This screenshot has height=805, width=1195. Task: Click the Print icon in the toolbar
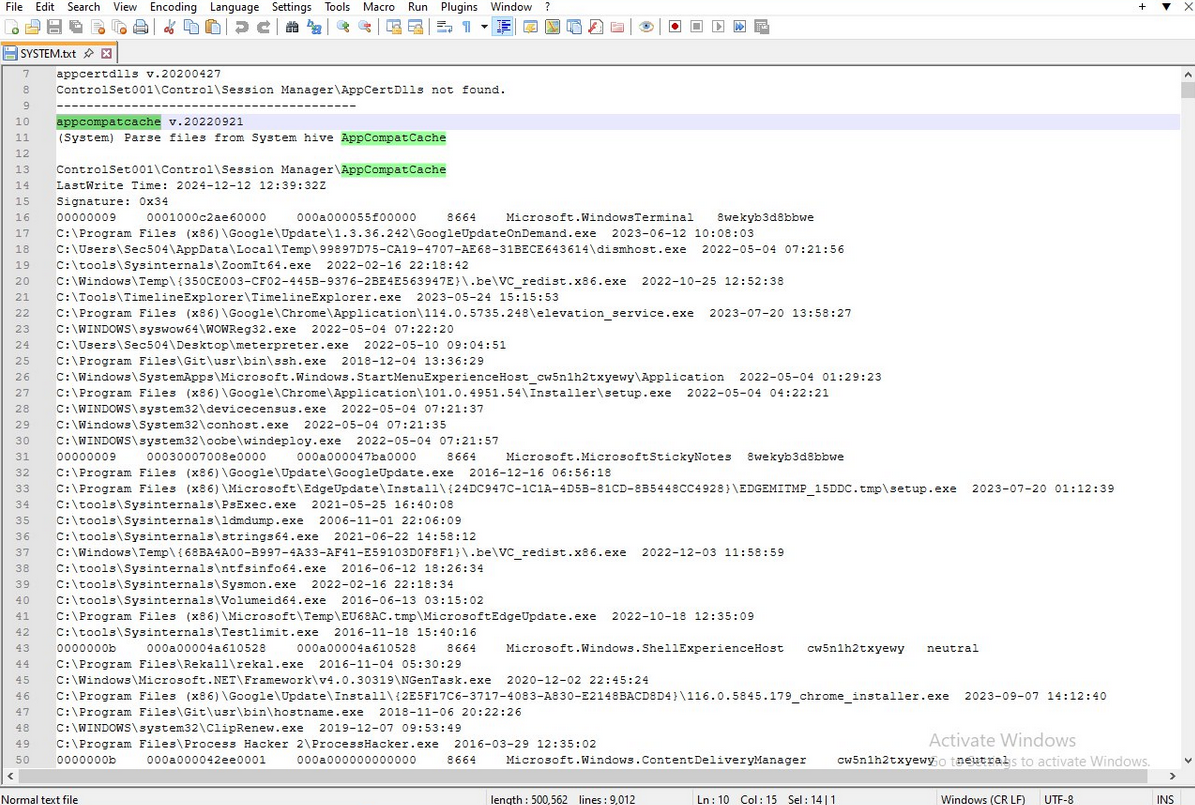(141, 27)
